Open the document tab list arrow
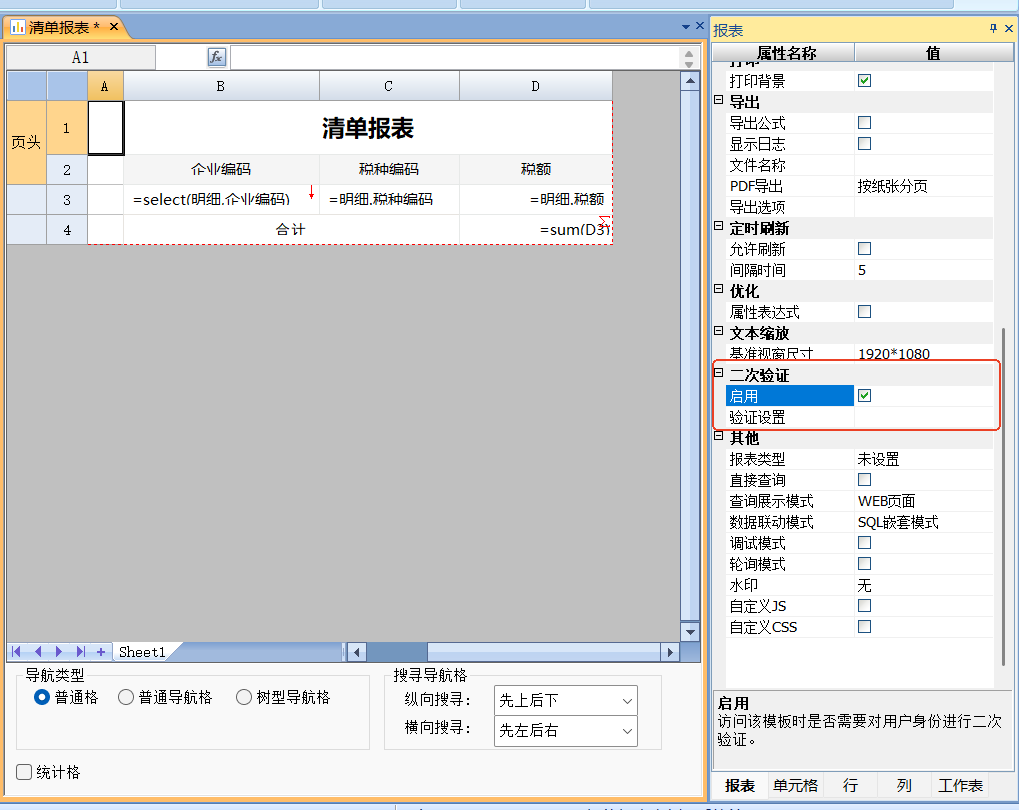 [x=685, y=27]
